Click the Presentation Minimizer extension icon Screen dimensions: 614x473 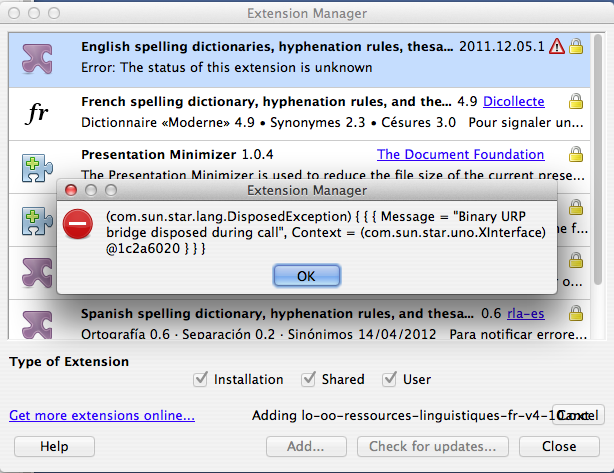[37, 166]
